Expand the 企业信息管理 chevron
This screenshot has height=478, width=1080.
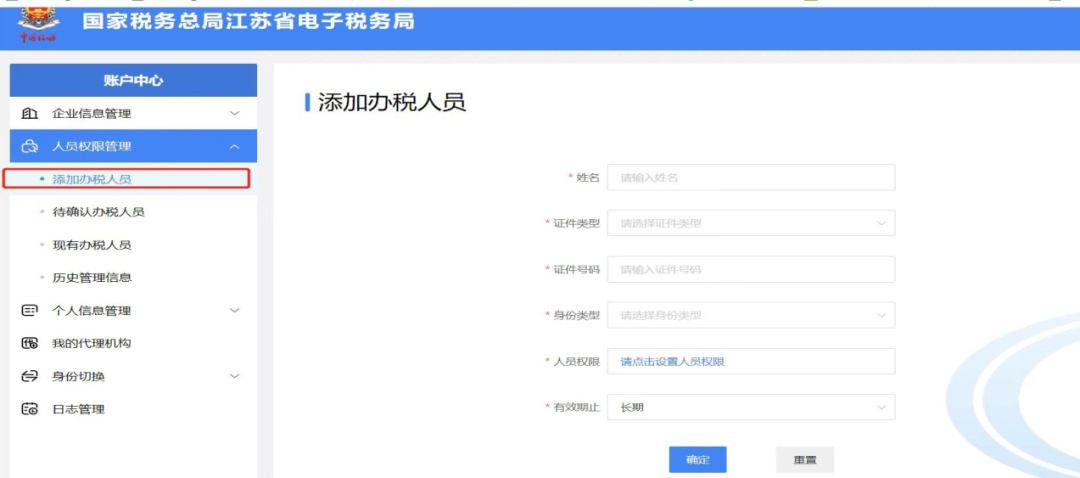[234, 114]
